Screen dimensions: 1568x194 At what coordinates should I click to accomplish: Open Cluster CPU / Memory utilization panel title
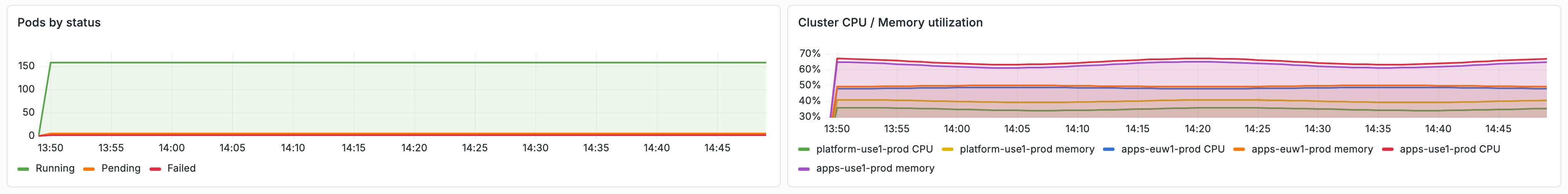point(890,22)
